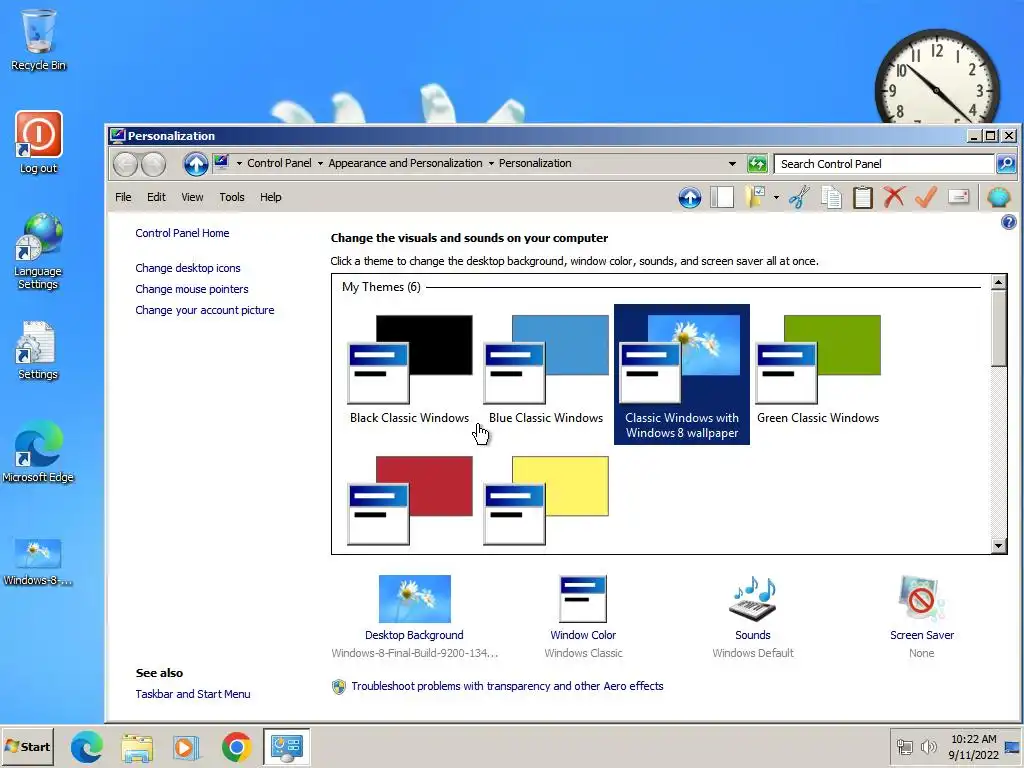The height and width of the screenshot is (768, 1024).
Task: Click Change mouse pointers link
Action: pos(191,289)
